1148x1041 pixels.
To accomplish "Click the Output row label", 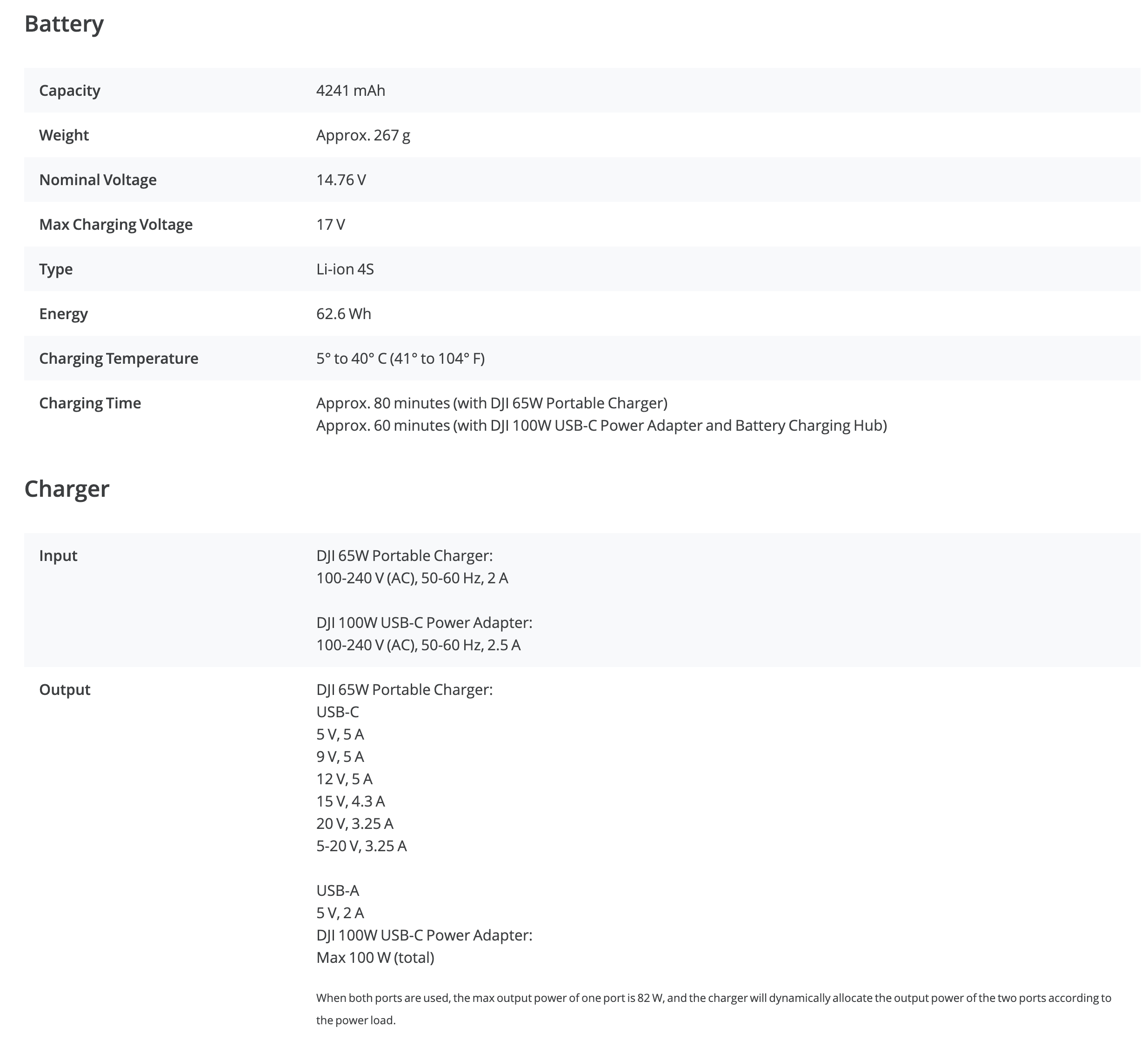I will 64,690.
